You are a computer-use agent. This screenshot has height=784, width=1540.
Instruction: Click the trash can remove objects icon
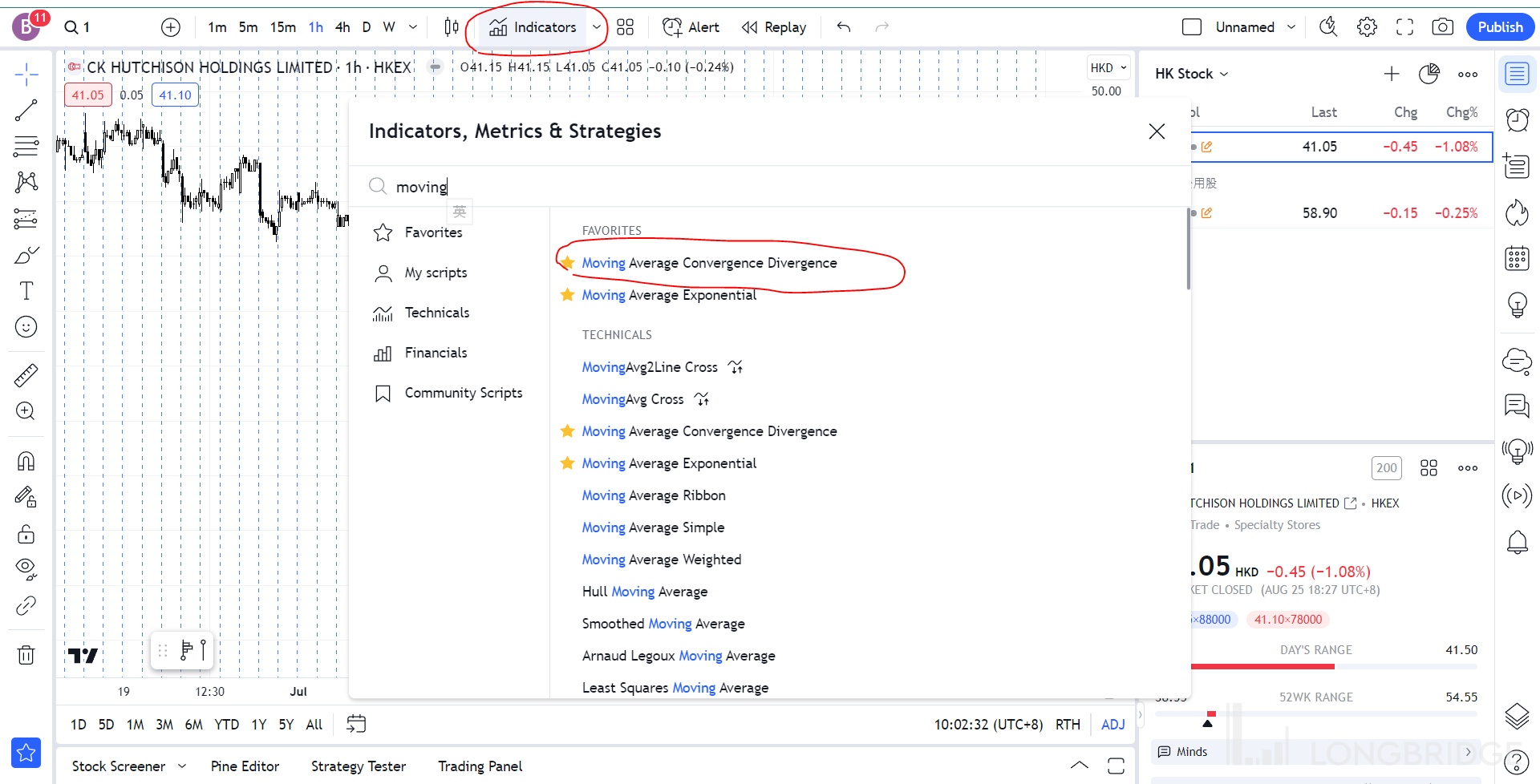click(26, 655)
